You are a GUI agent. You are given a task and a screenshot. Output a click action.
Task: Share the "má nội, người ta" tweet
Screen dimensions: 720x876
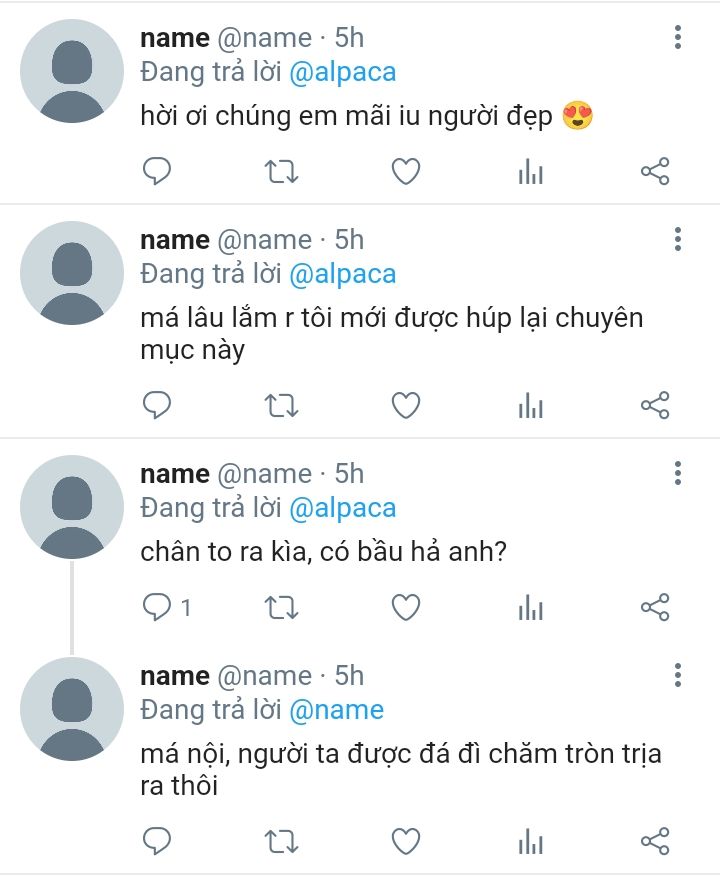[x=655, y=840]
